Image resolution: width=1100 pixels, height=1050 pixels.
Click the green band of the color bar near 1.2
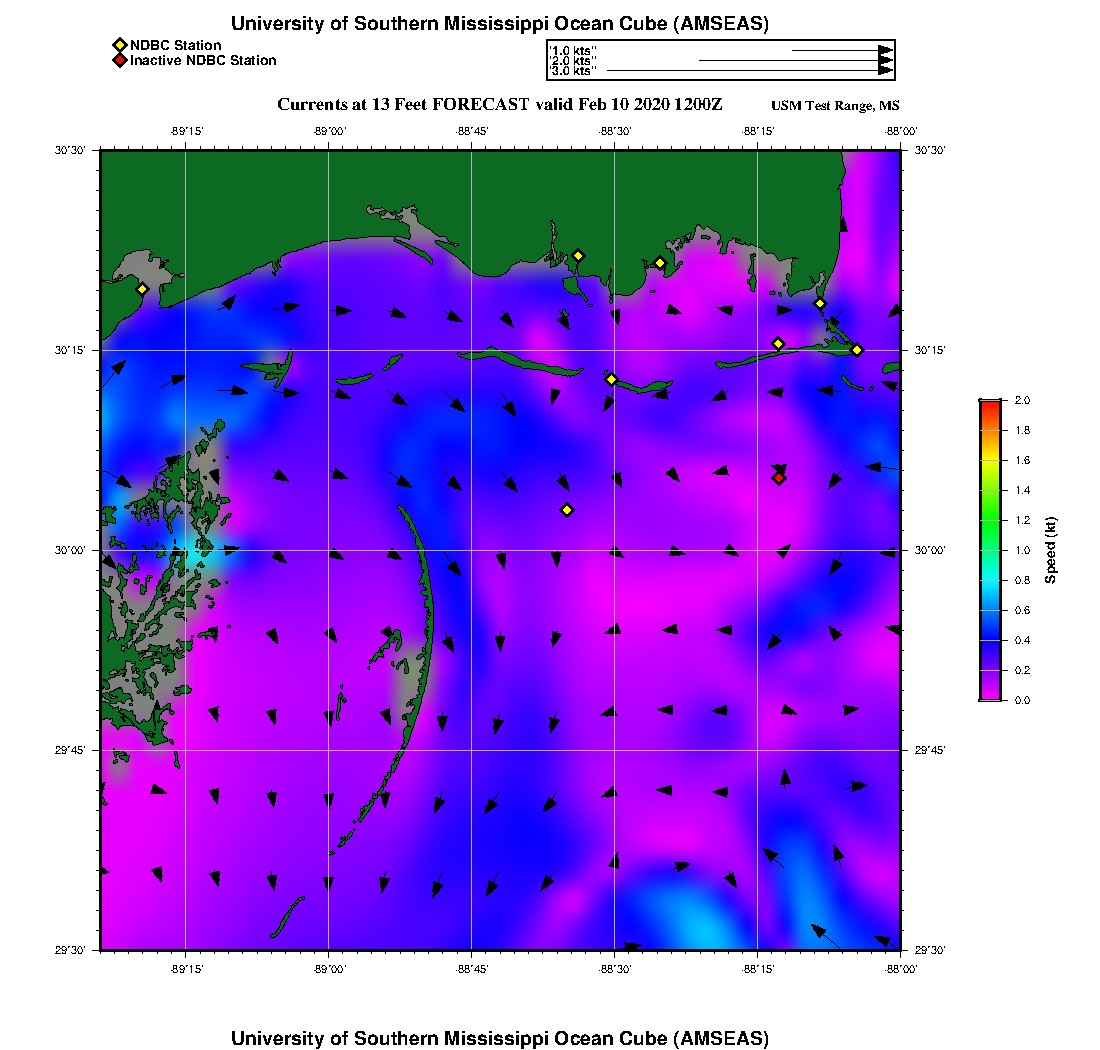[989, 520]
